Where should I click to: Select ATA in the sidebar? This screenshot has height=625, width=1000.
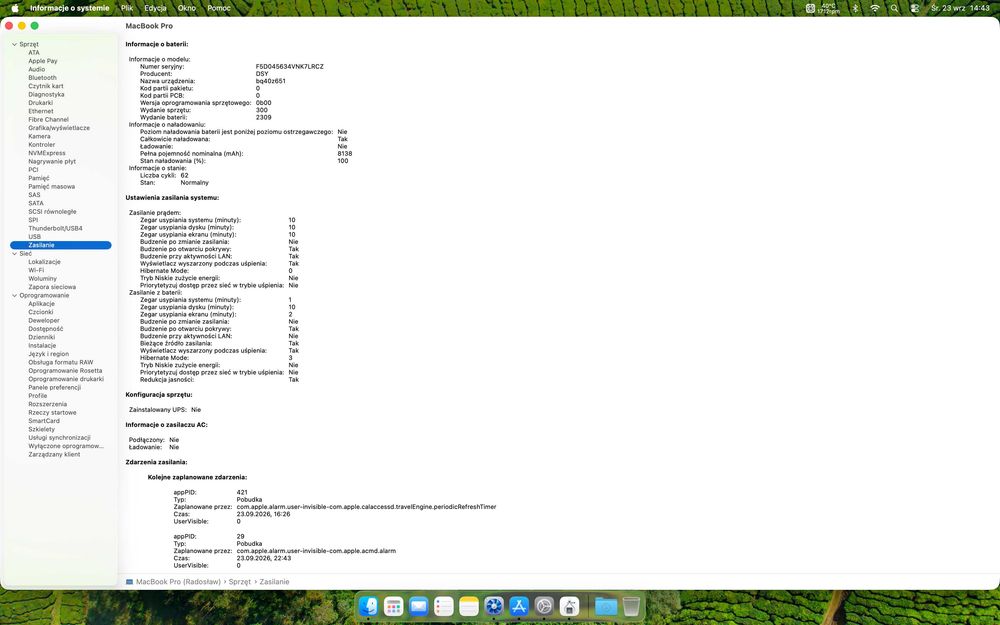pyautogui.click(x=34, y=53)
